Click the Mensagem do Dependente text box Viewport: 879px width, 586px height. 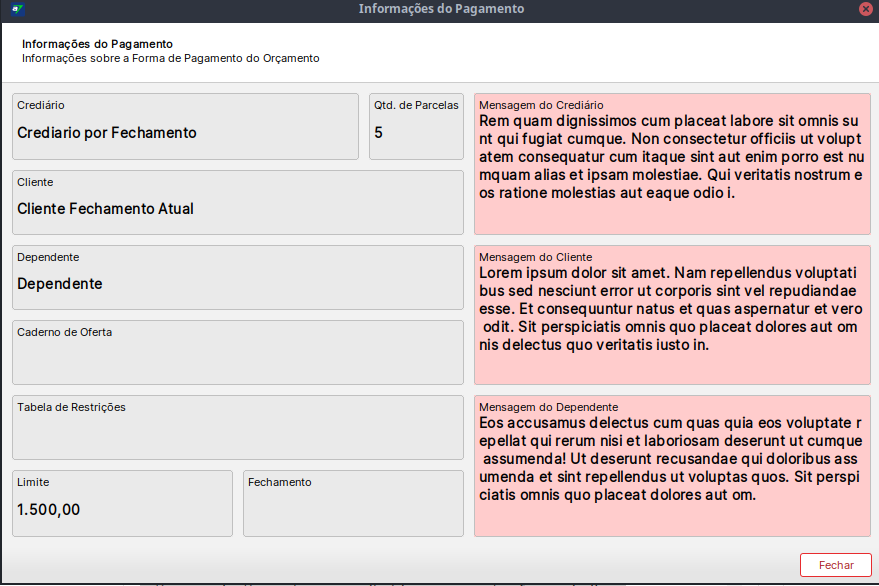pyautogui.click(x=672, y=467)
